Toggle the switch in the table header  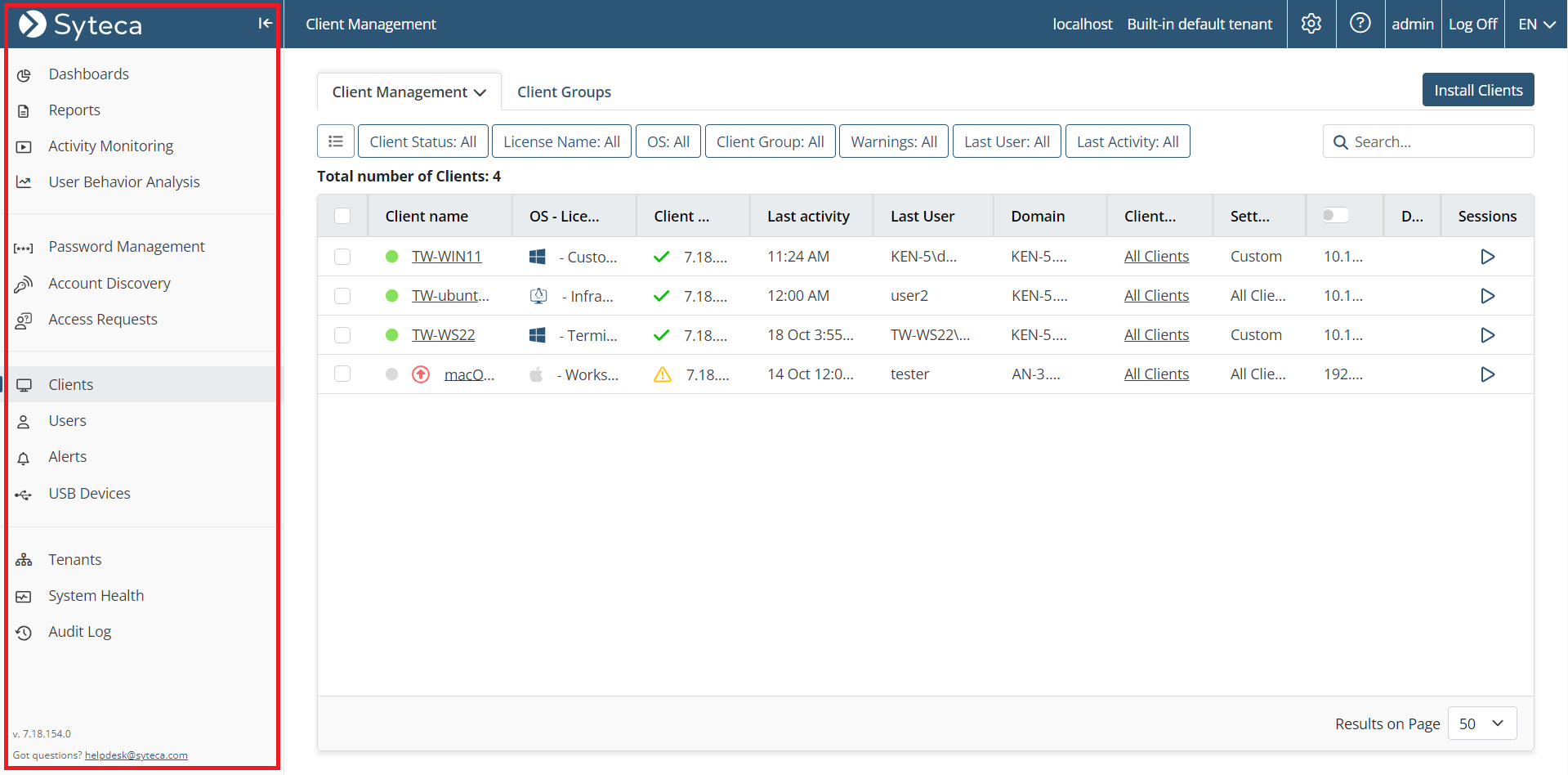click(x=1335, y=215)
